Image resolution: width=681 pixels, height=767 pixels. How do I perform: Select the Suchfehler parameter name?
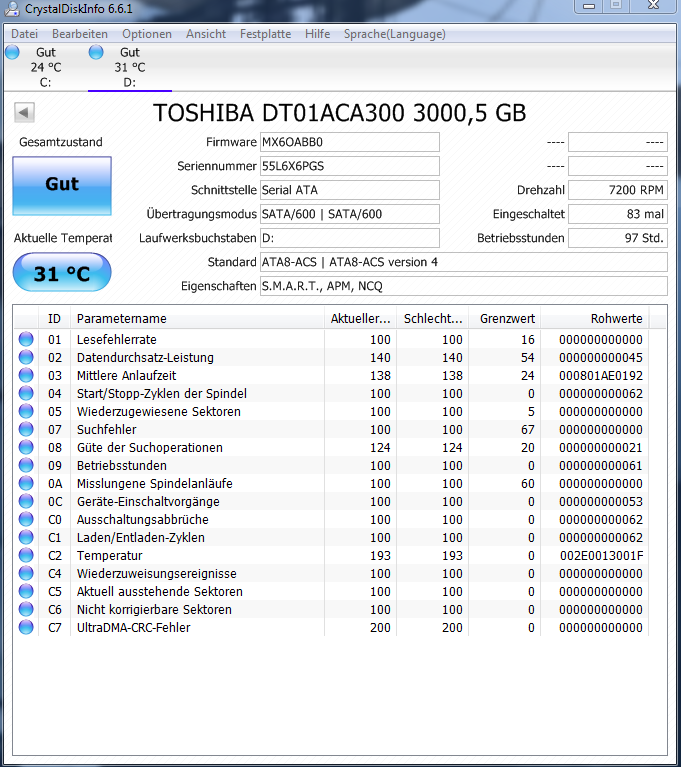(107, 429)
